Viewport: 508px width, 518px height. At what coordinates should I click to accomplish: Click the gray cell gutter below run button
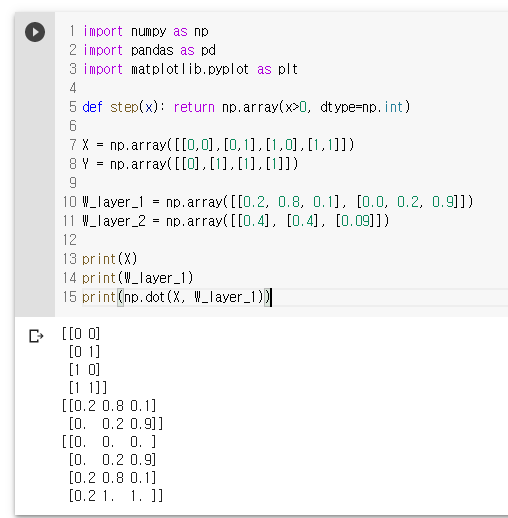(x=35, y=180)
